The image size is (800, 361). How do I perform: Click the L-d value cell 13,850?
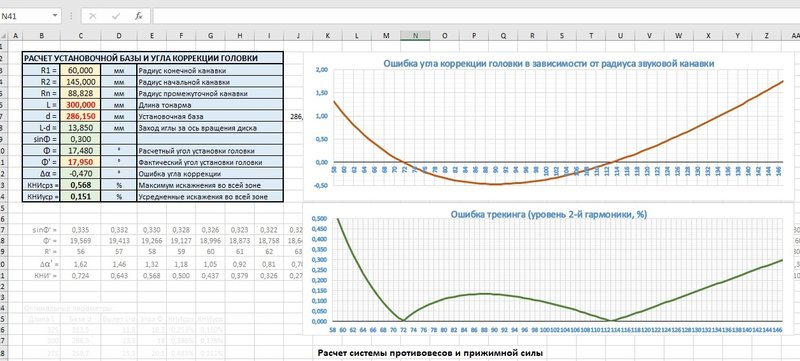click(81, 127)
